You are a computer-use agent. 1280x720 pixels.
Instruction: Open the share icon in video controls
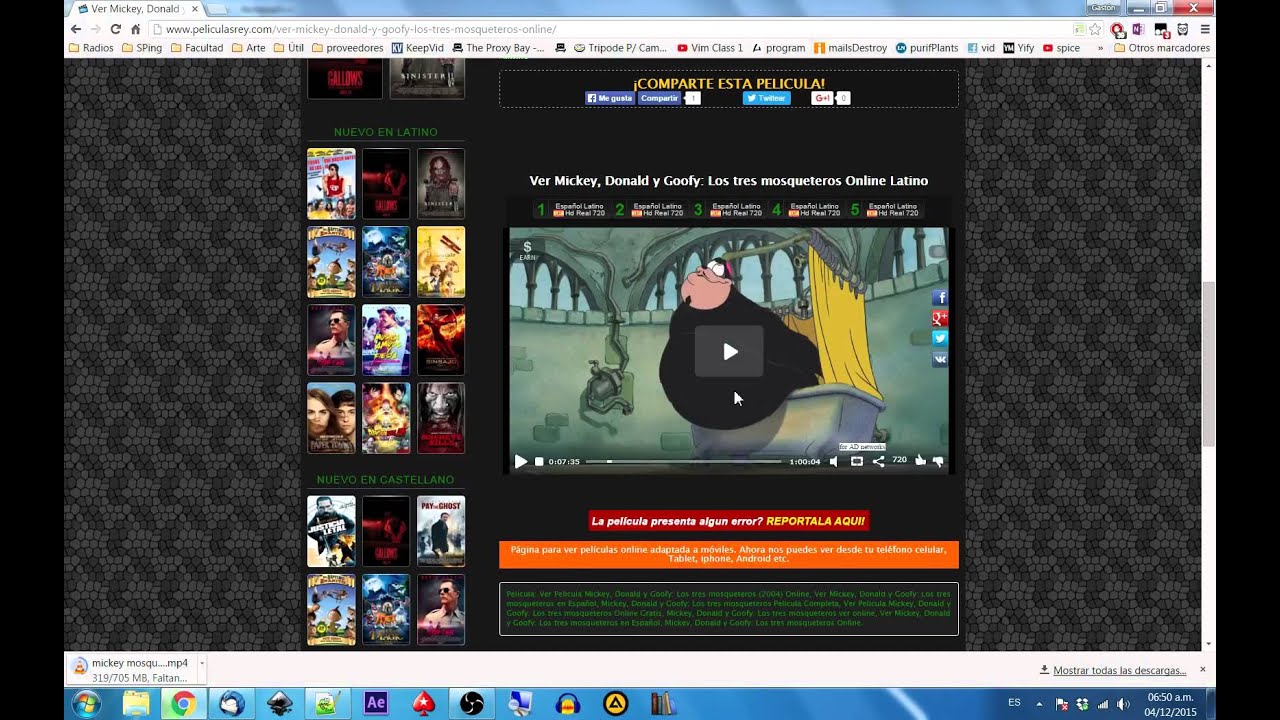tap(878, 461)
